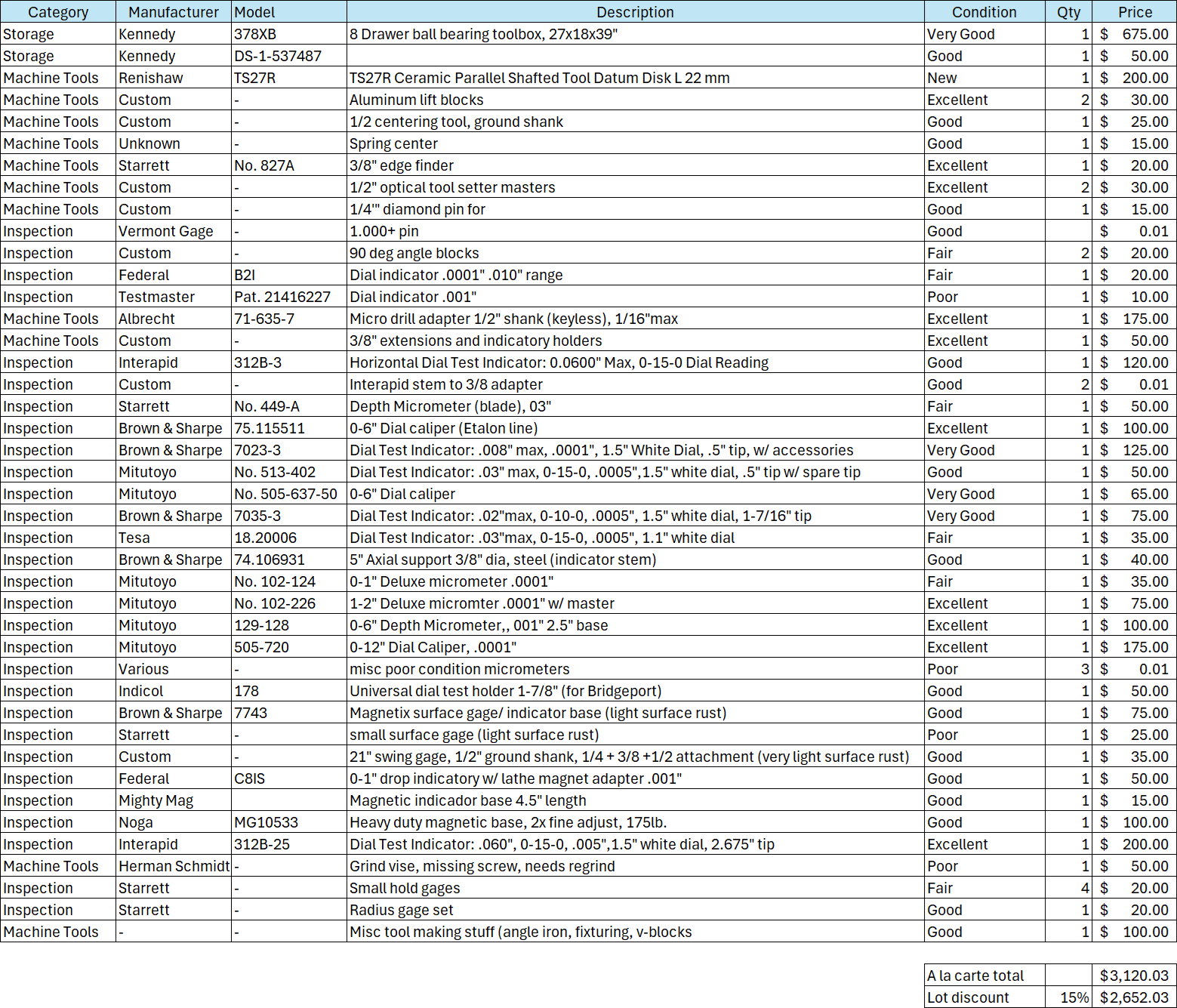The height and width of the screenshot is (1008, 1177).
Task: Click 'small surface gage (light surface rust)' cell
Action: 636,735
